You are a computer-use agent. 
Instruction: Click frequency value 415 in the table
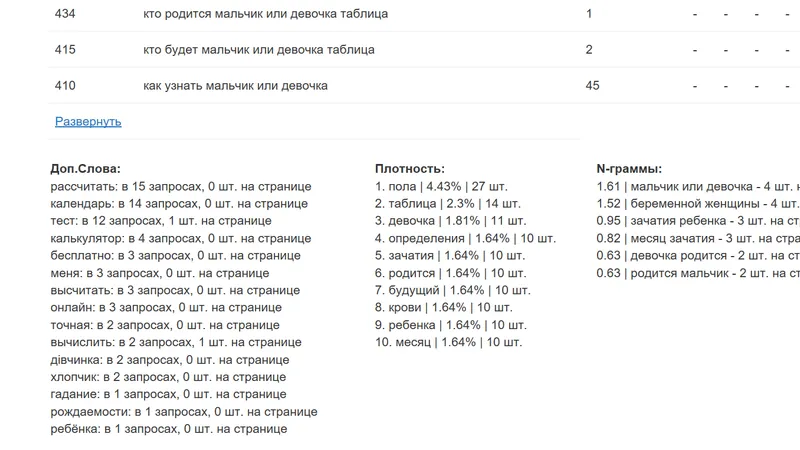pyautogui.click(x=65, y=49)
